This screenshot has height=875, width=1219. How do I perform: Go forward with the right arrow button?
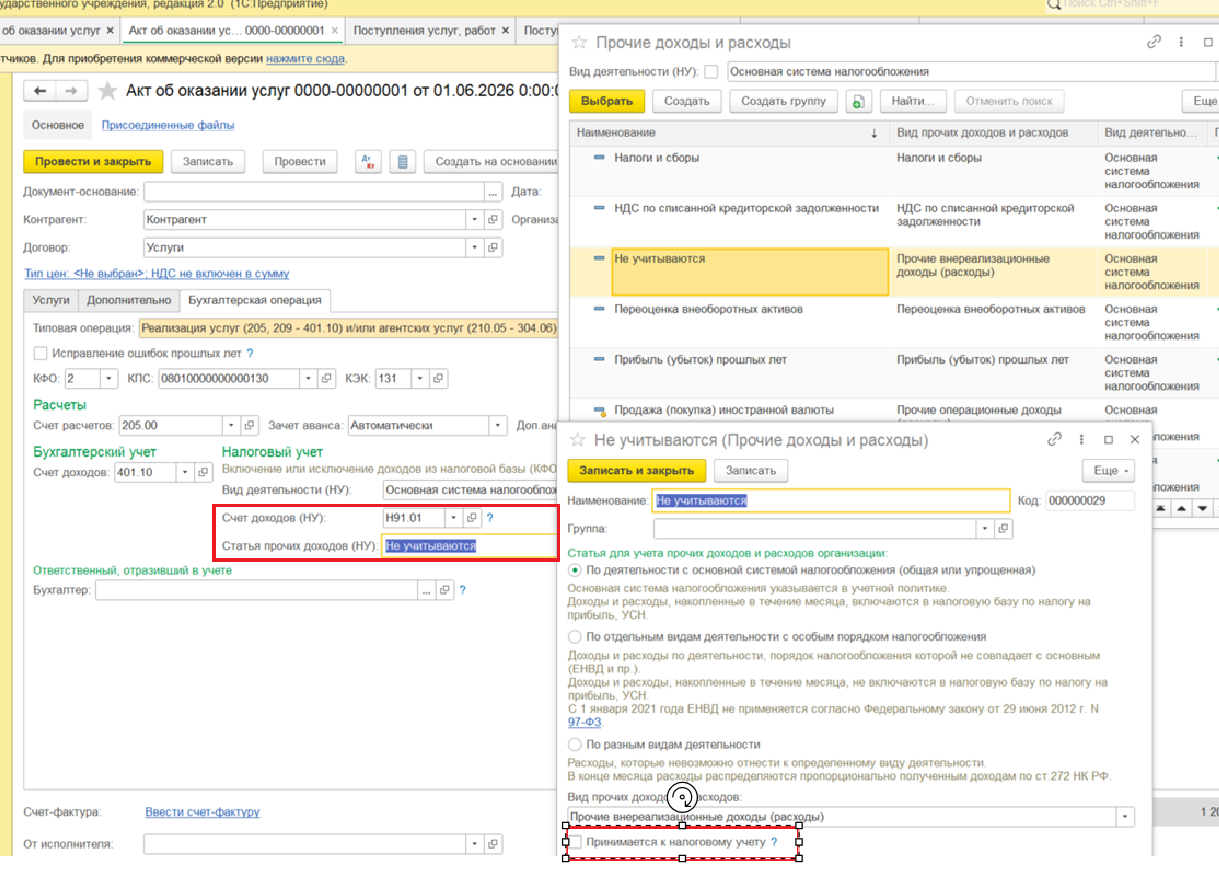click(x=70, y=91)
